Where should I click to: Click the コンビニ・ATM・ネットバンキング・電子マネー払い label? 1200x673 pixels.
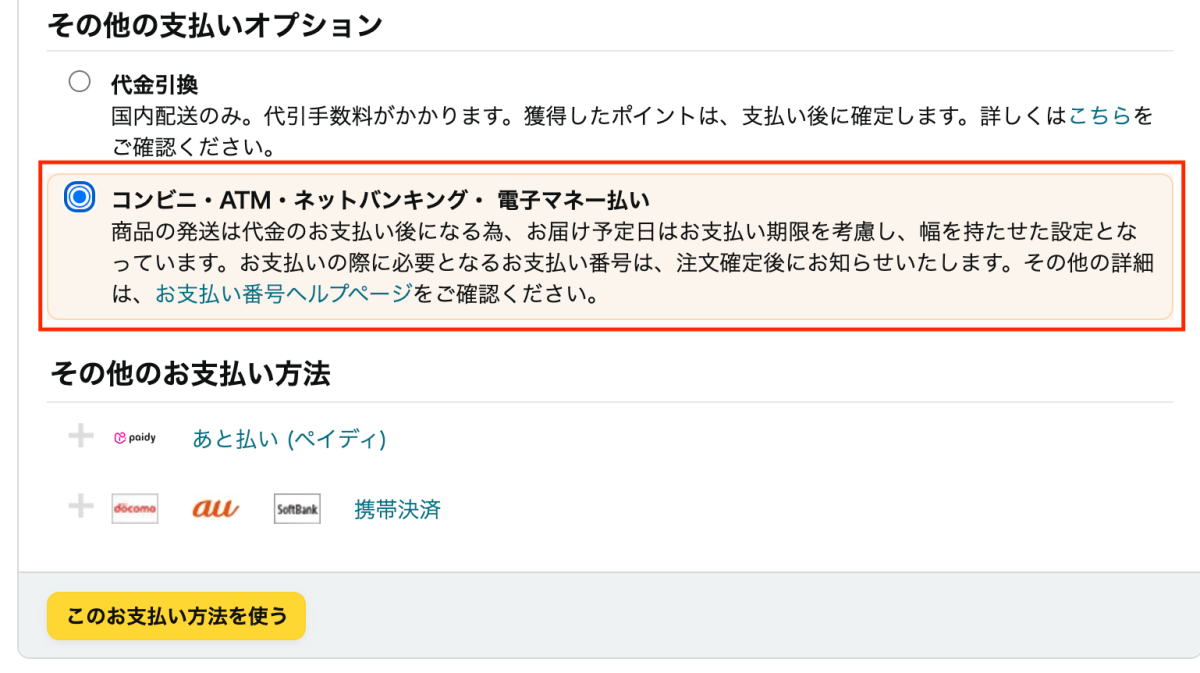(381, 199)
